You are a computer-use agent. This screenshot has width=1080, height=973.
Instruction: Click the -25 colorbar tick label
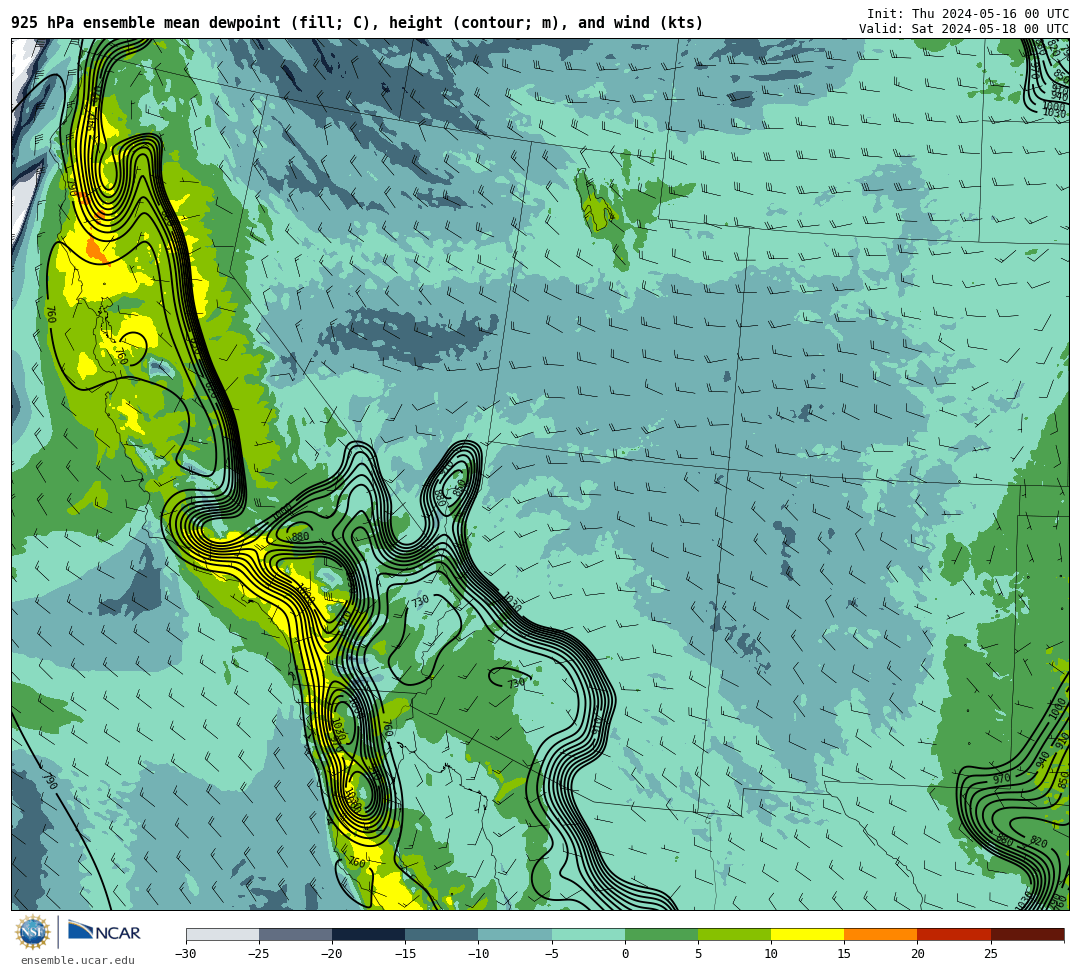click(259, 954)
